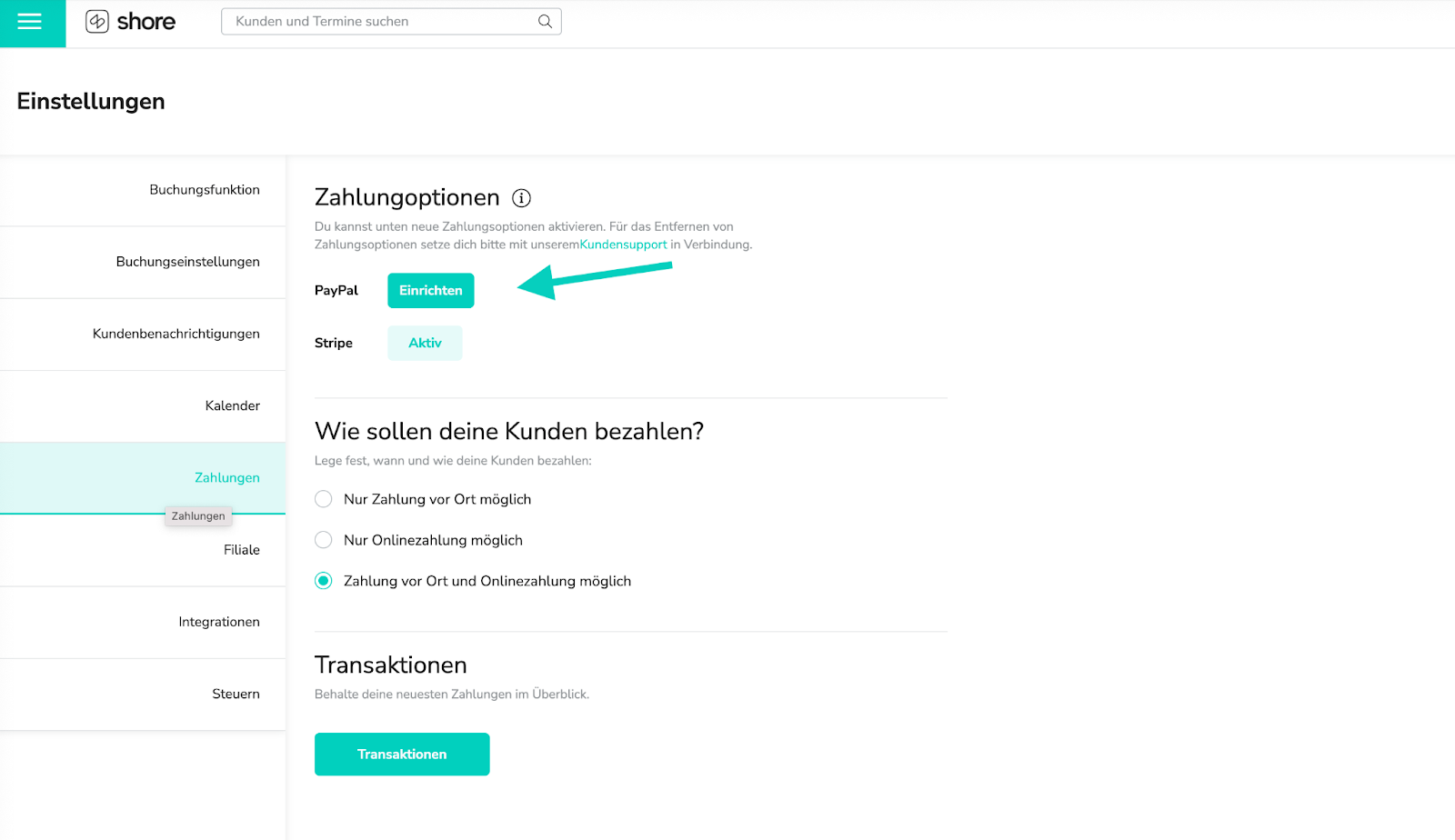Select Nur Zahlung vor Ort möglich

[x=323, y=499]
